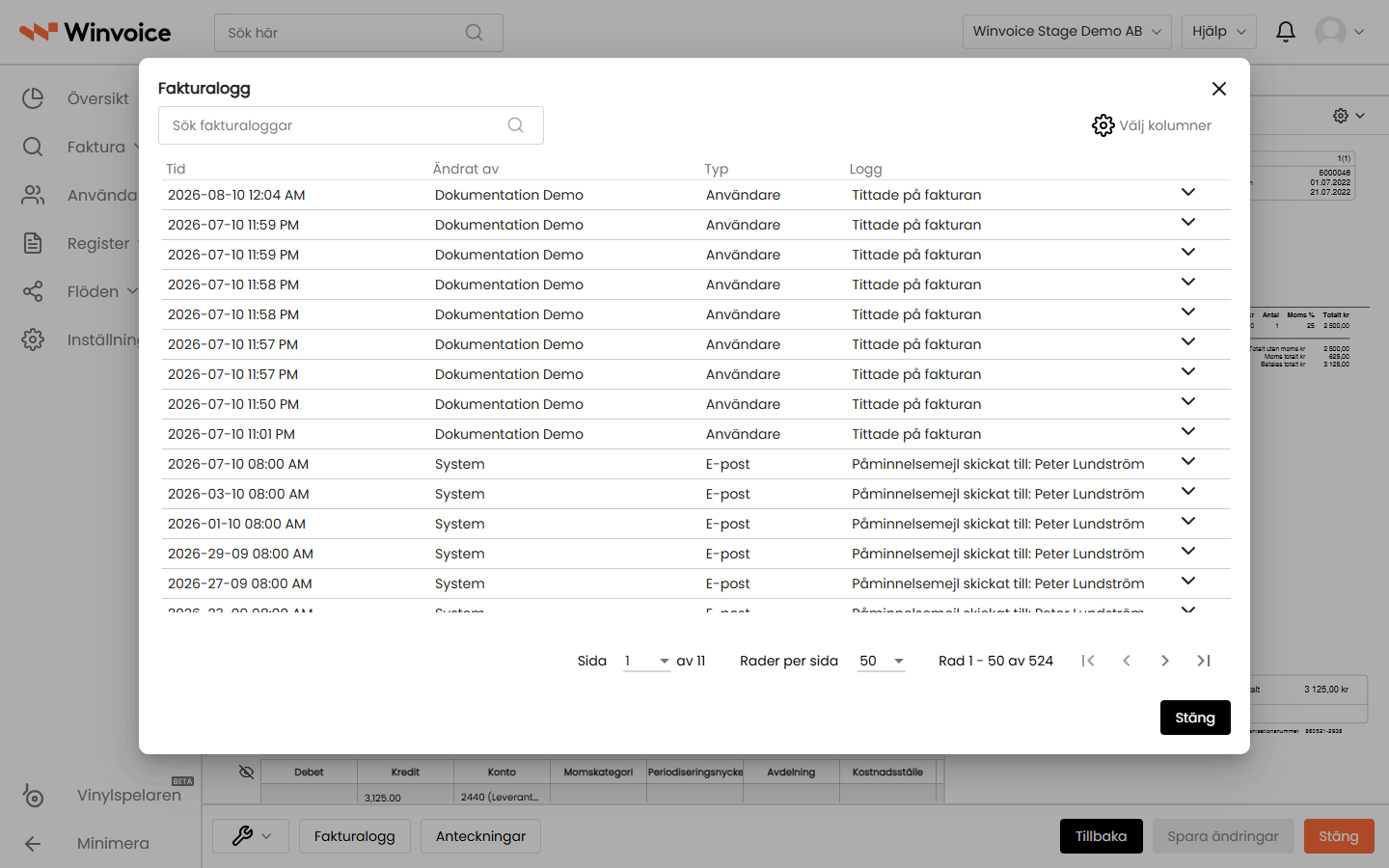Sort by the Tid column header

[x=176, y=169]
